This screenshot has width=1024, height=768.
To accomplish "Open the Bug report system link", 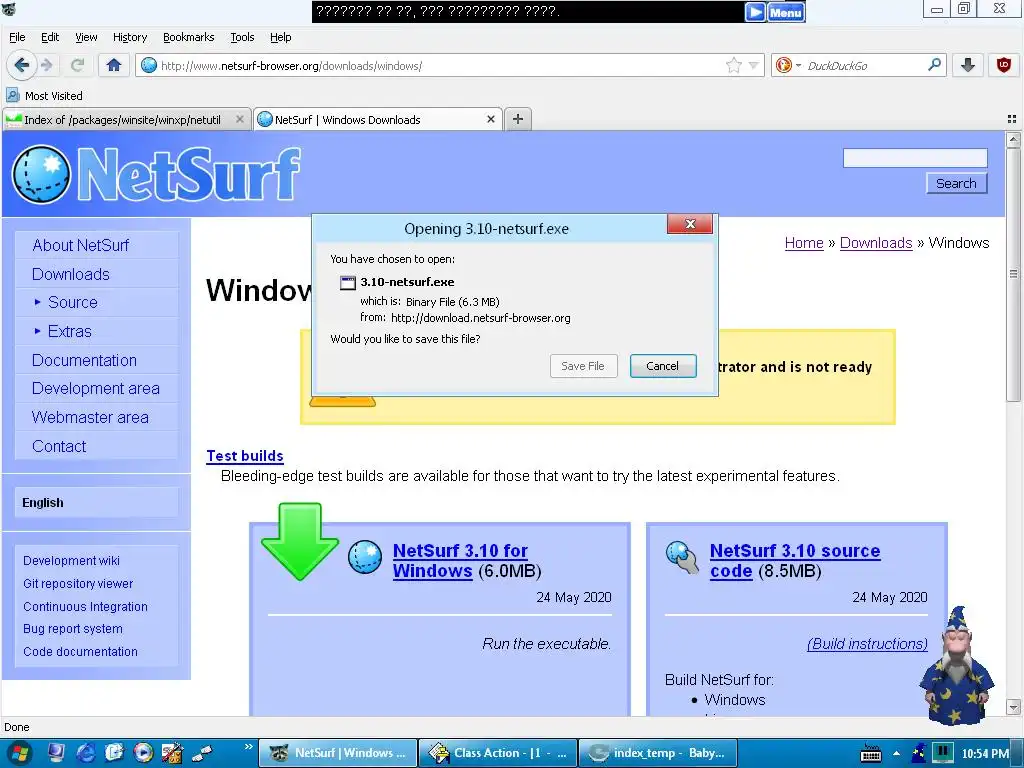I will click(72, 628).
